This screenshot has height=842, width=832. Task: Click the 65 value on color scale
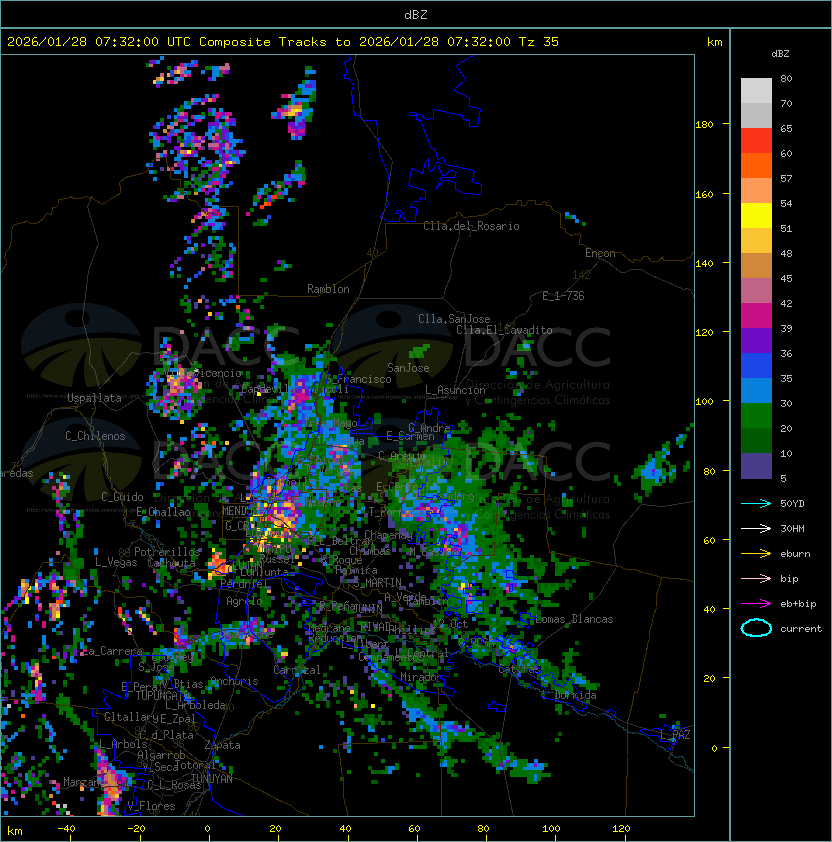pos(786,128)
